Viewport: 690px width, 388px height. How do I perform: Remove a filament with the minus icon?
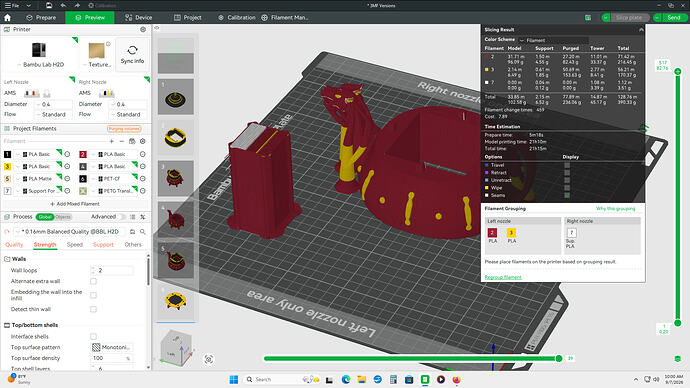pyautogui.click(x=121, y=141)
